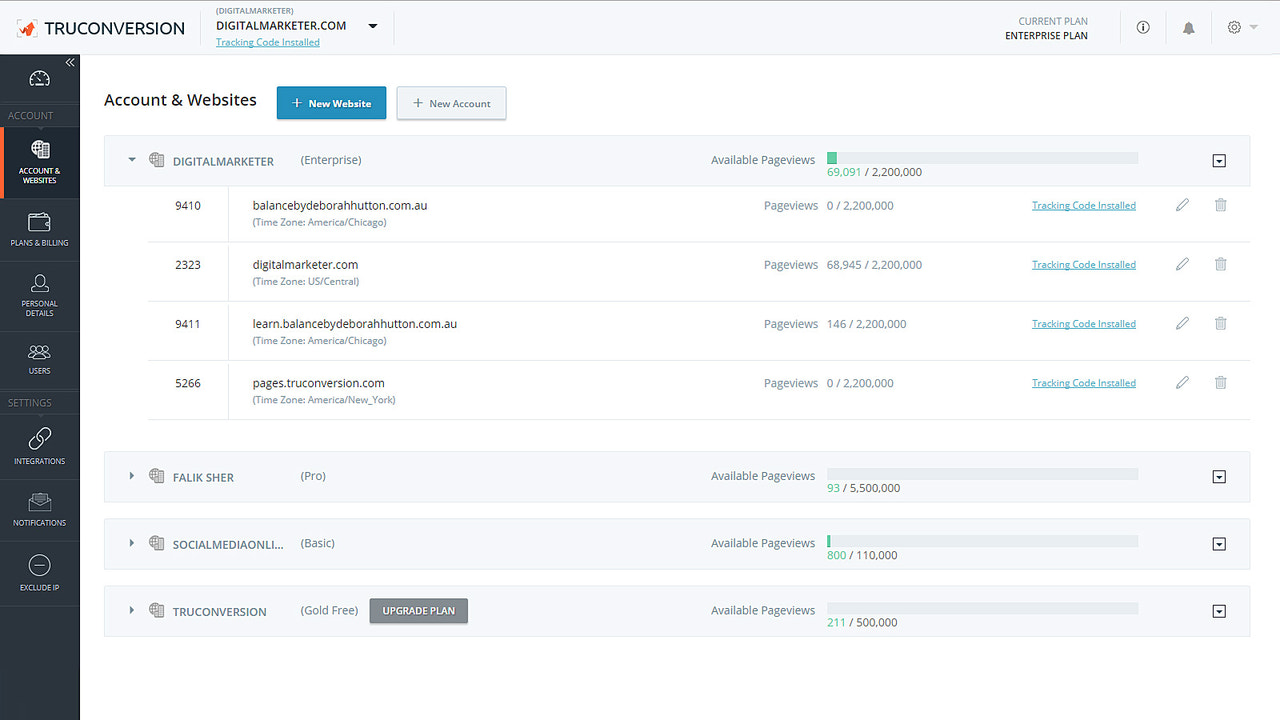Image resolution: width=1280 pixels, height=720 pixels.
Task: Click the 93 / 5,500,000 pageviews count
Action: tap(863, 488)
